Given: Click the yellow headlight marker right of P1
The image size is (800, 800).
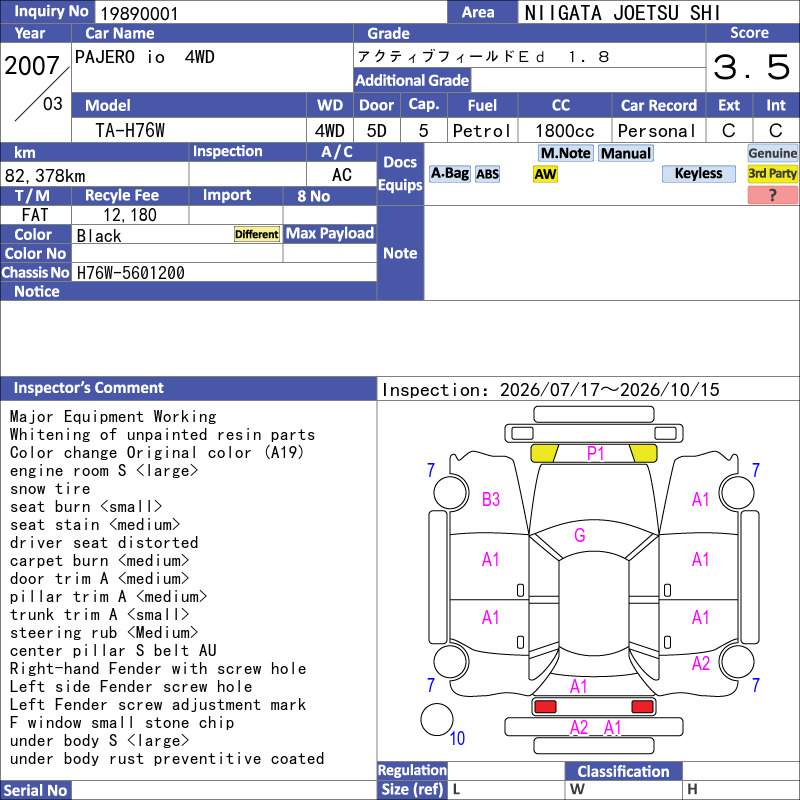Looking at the screenshot, I should (643, 453).
